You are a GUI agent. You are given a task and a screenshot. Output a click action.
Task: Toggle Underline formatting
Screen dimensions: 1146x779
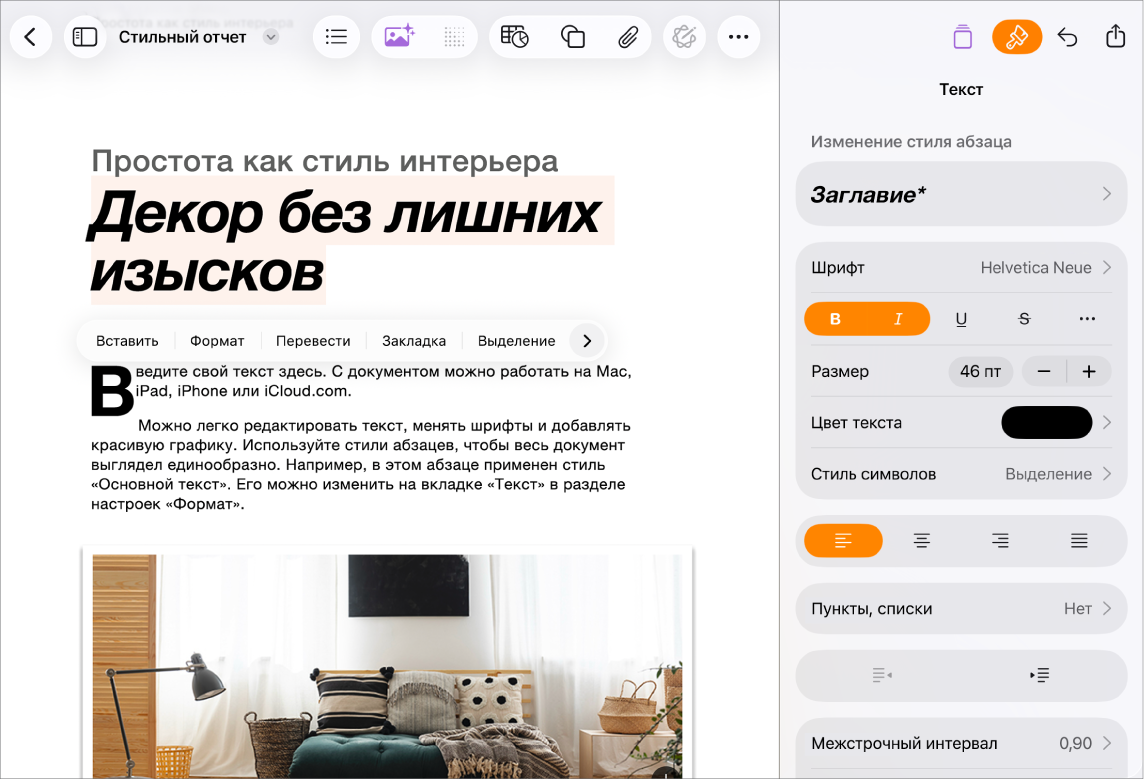coord(961,319)
